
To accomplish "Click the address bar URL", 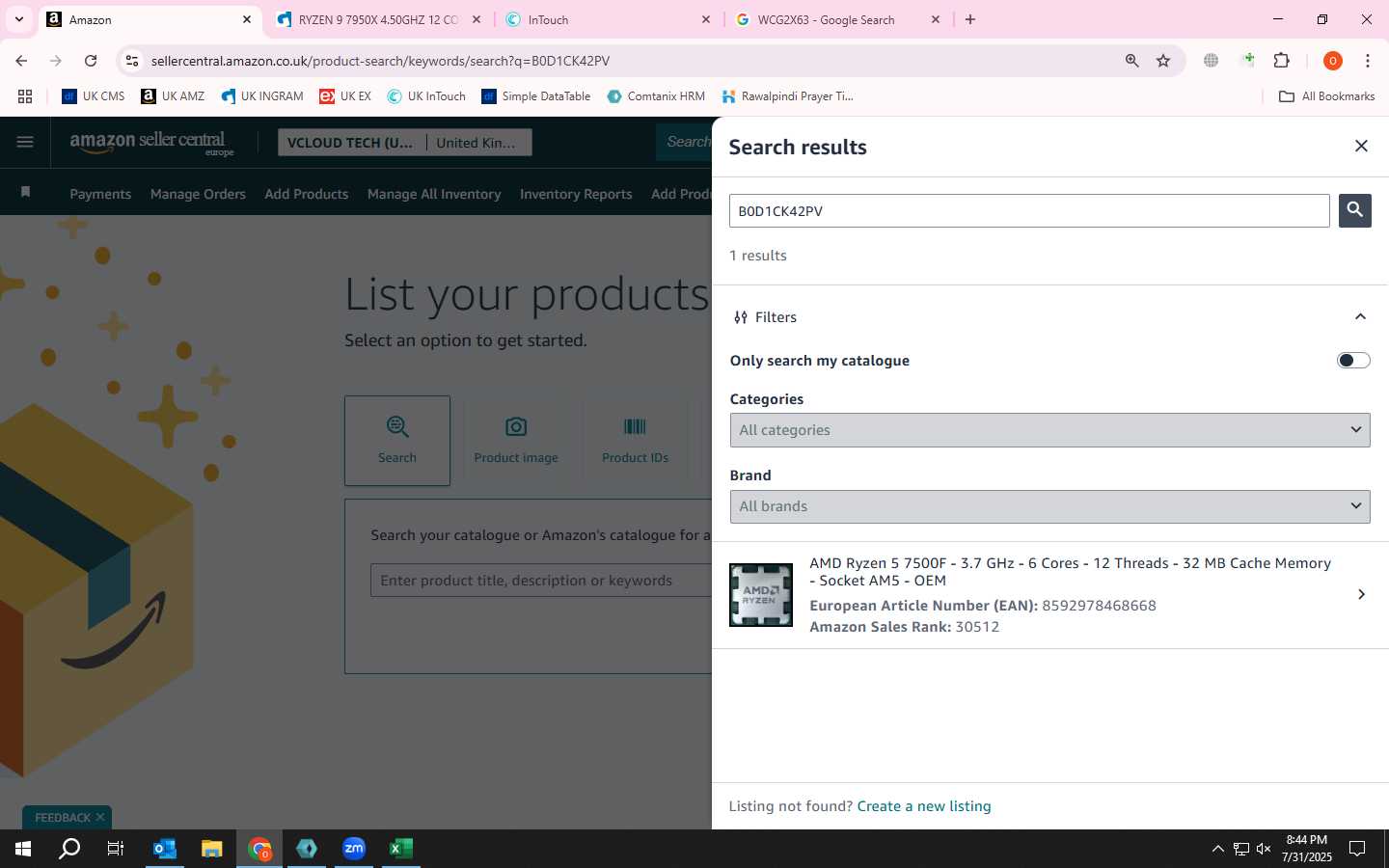I will 380,61.
